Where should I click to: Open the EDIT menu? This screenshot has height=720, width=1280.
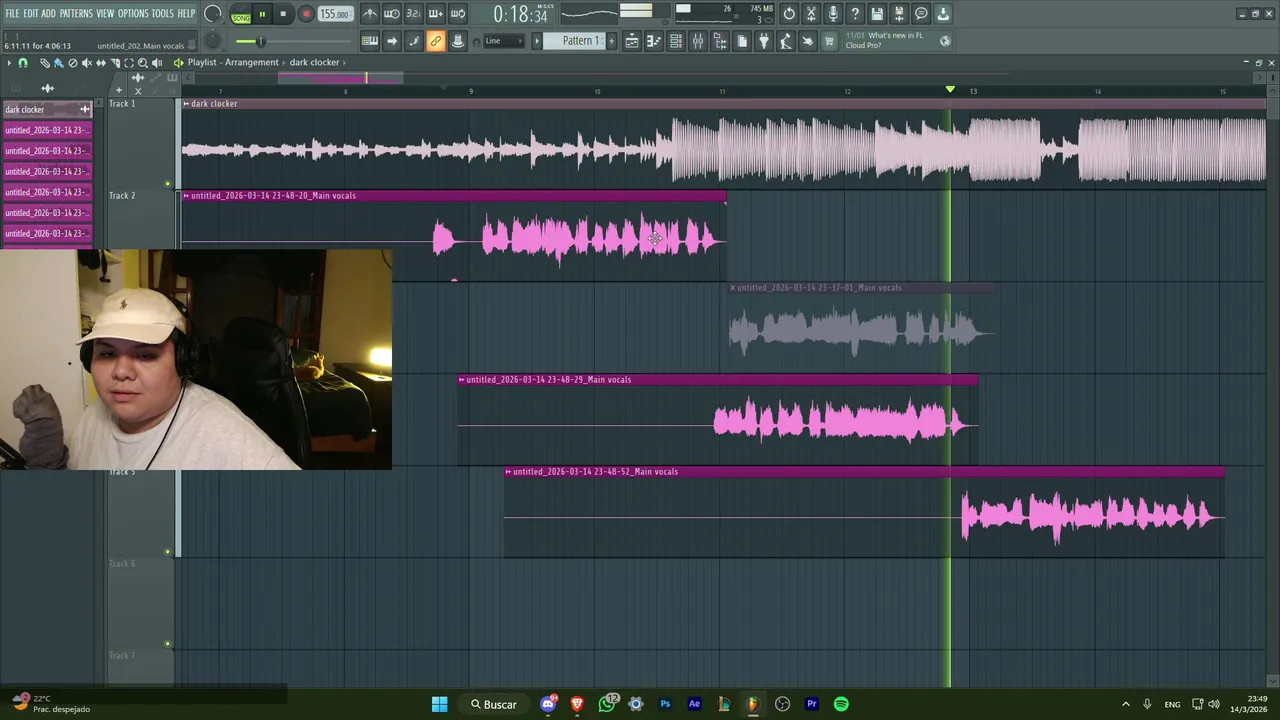31,13
